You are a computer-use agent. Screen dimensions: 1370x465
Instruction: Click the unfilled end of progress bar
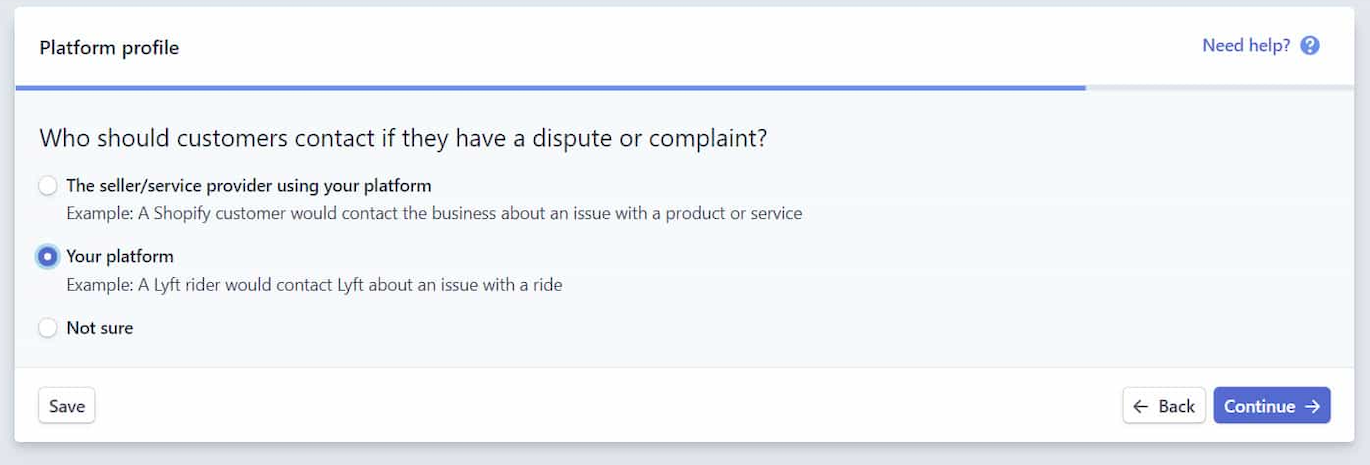click(1220, 88)
